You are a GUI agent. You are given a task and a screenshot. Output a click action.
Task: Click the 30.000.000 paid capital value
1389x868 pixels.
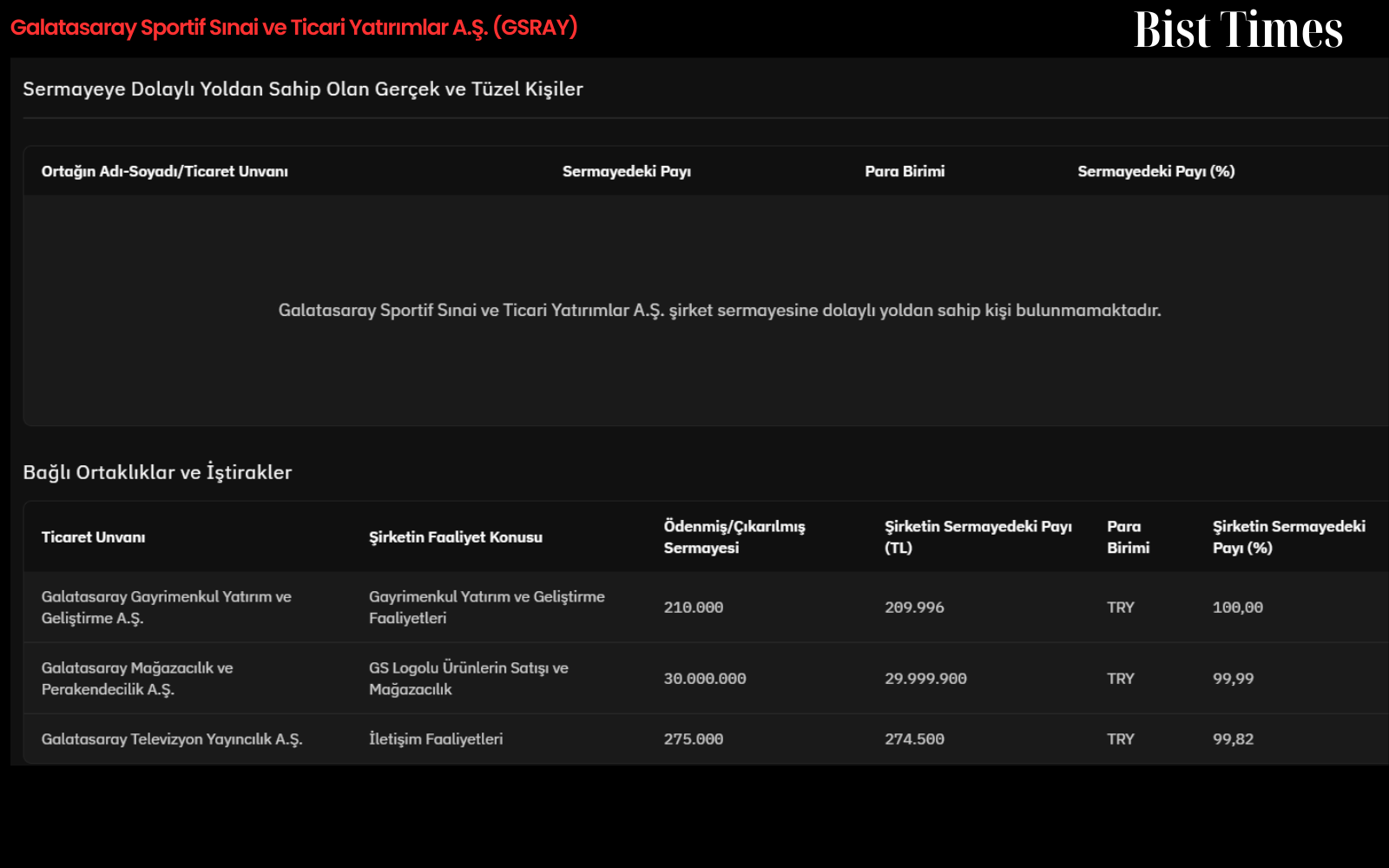[705, 679]
